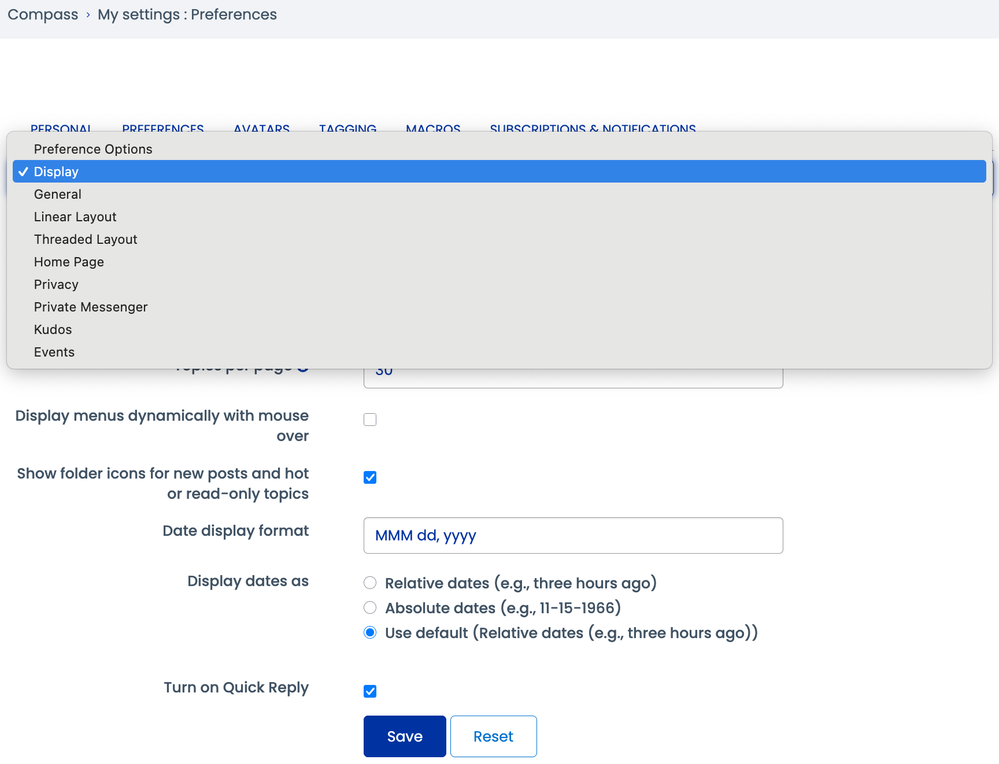Select Linear Layout in the dropdown

point(75,217)
